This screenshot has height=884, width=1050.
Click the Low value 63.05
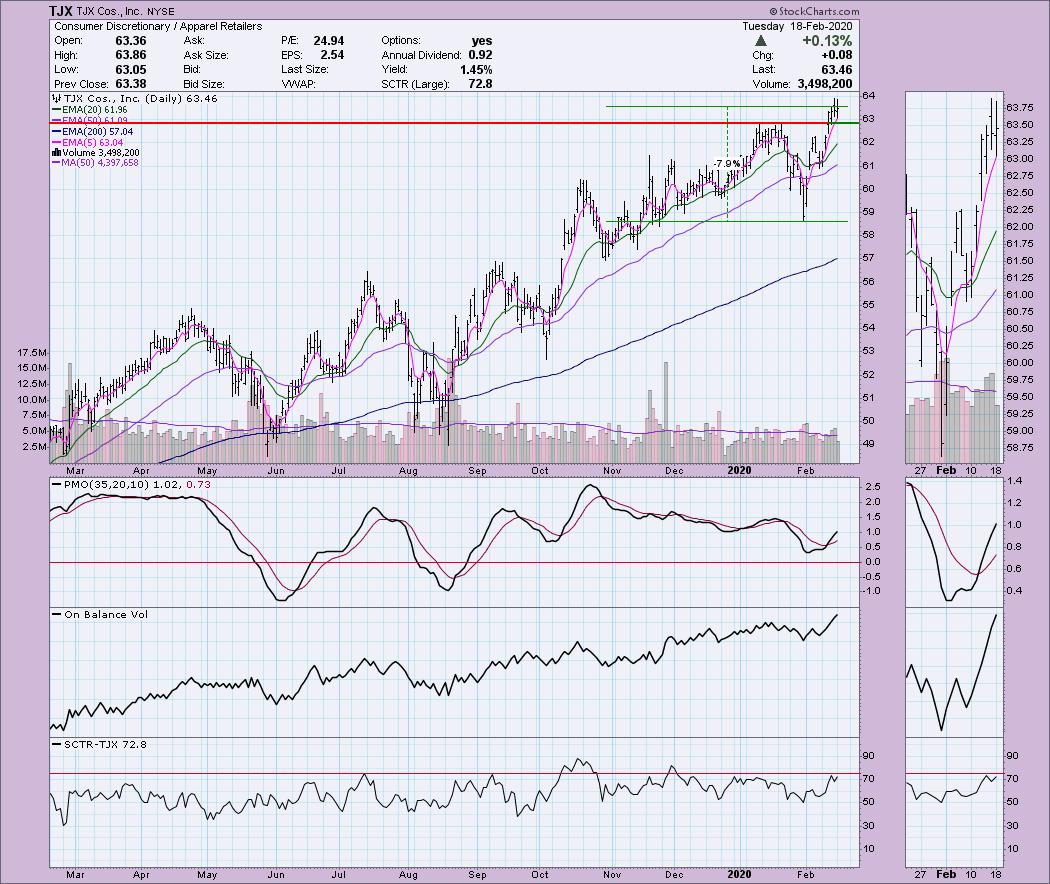(131, 70)
